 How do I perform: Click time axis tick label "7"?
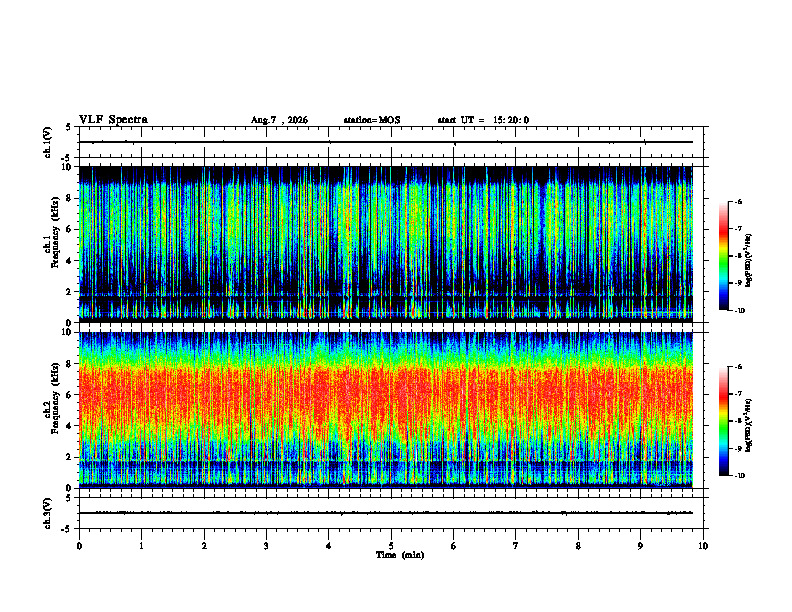coord(516,546)
